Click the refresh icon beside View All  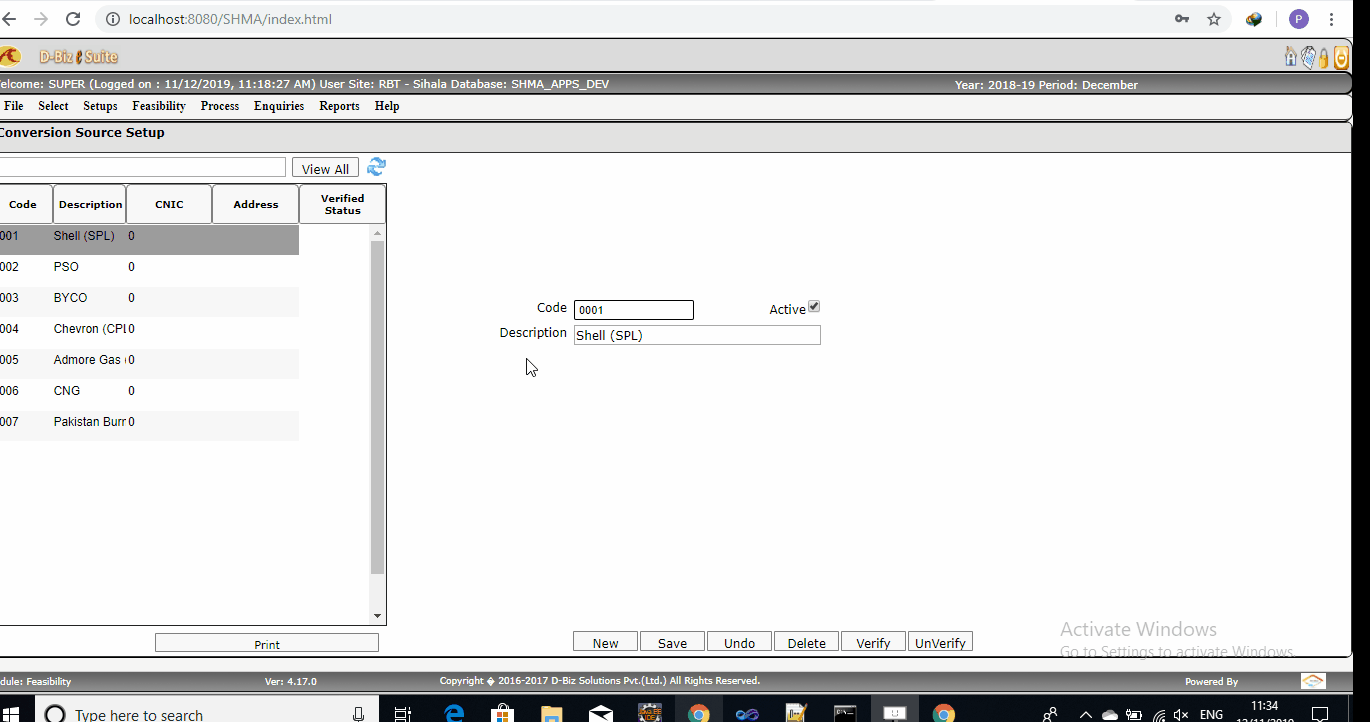(376, 167)
